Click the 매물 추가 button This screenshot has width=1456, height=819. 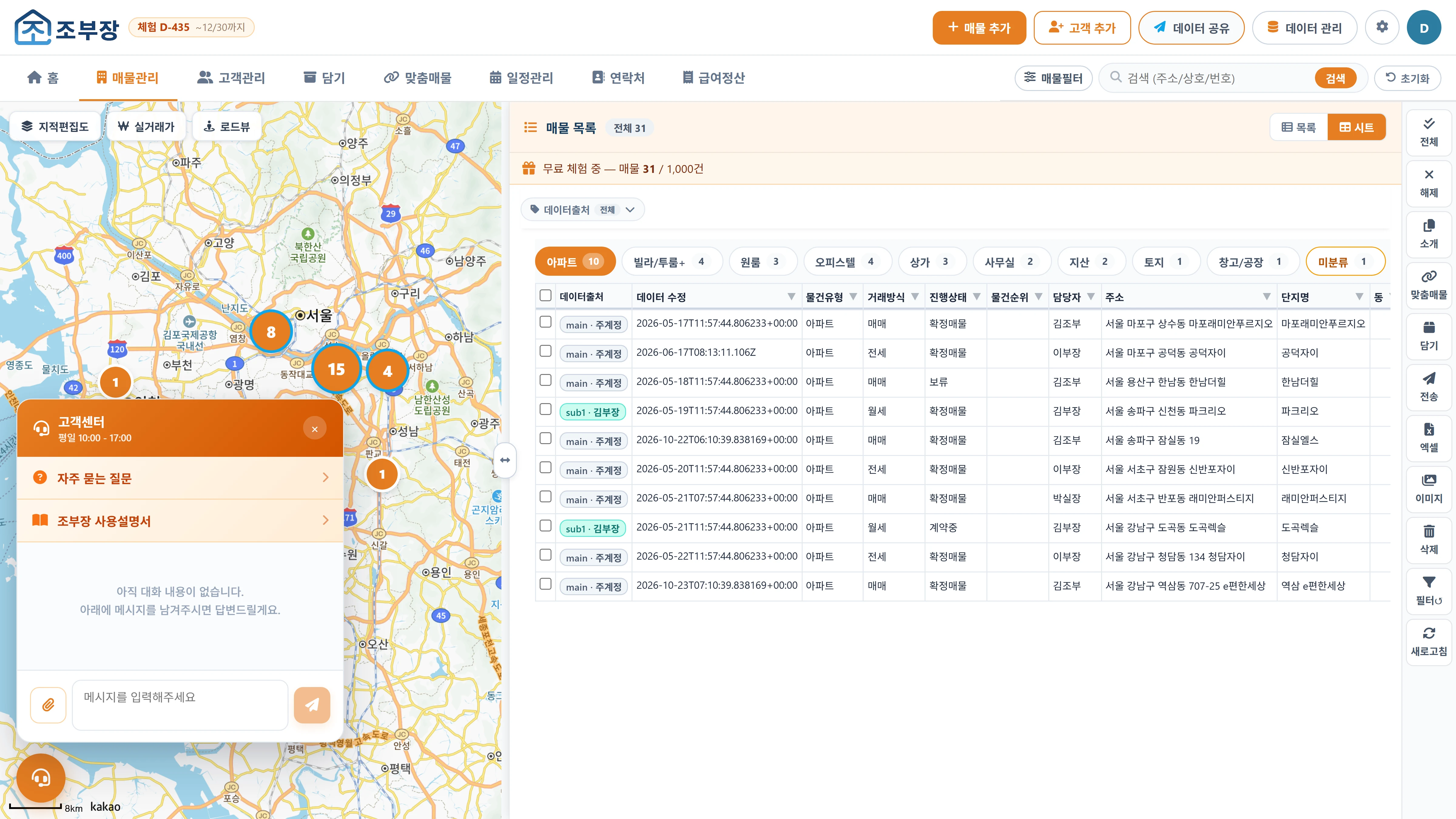pyautogui.click(x=979, y=28)
